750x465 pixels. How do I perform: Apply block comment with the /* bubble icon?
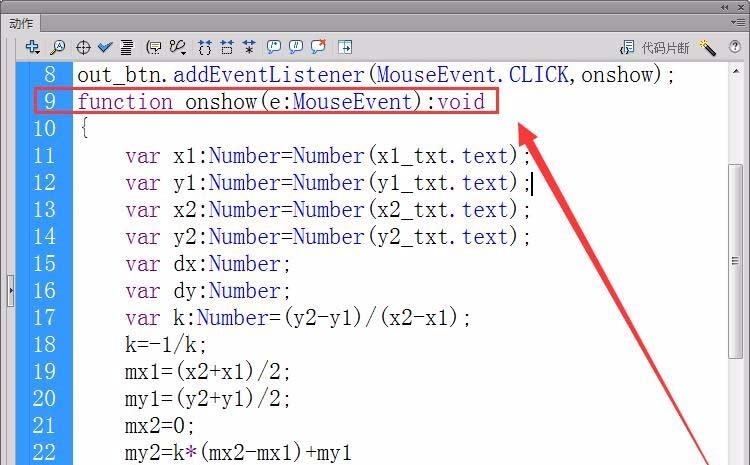(x=274, y=46)
